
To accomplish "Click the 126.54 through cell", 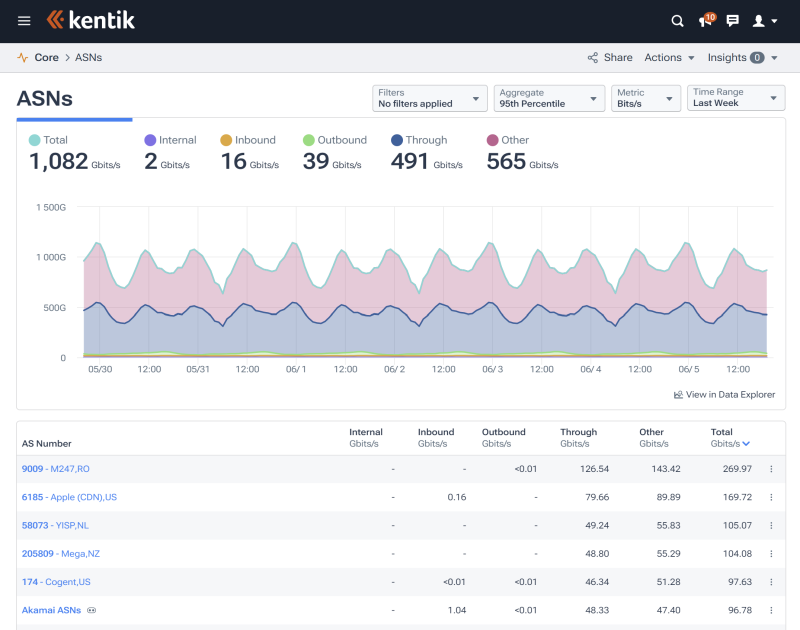I will (x=594, y=469).
